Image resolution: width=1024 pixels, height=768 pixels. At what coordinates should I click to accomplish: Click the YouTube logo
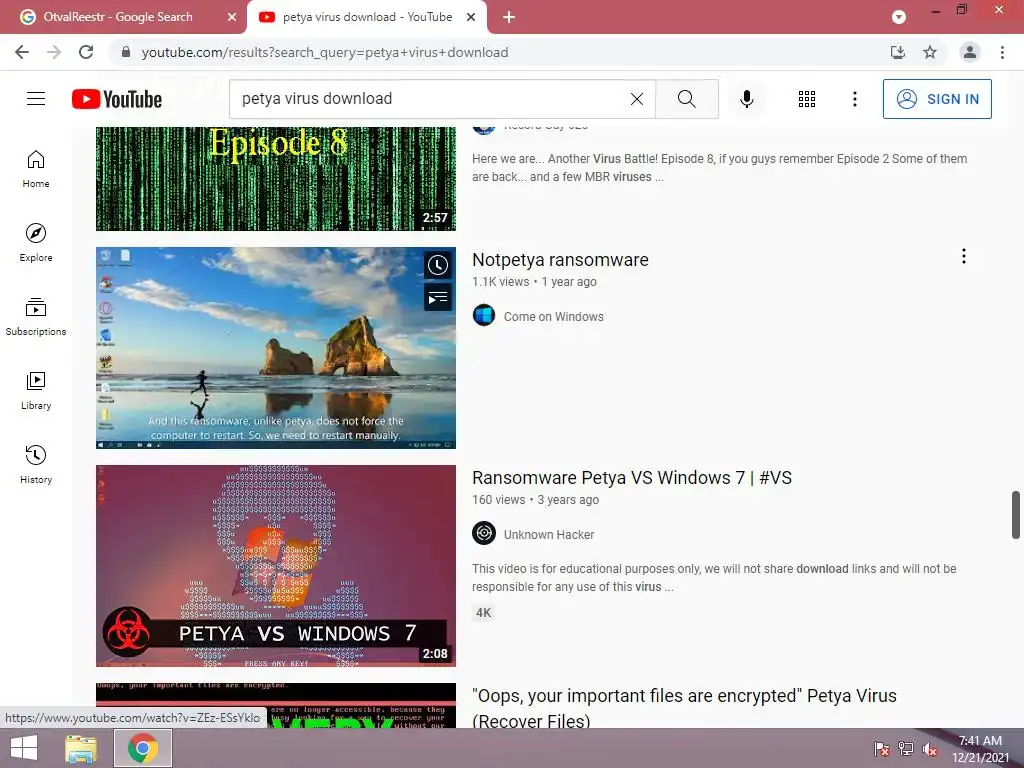pos(117,99)
